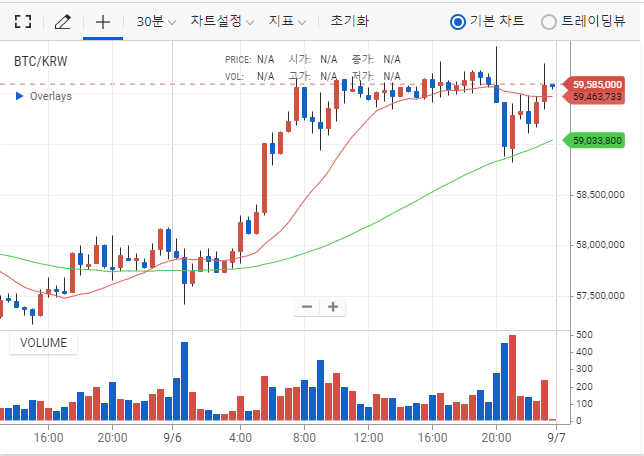Select the pencil drawing tool

[x=63, y=21]
